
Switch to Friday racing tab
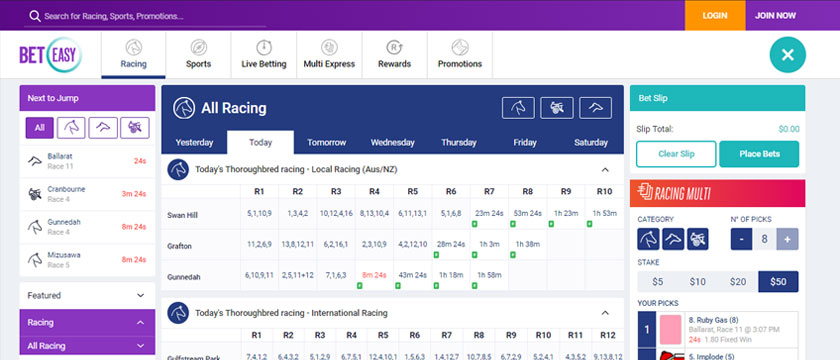pyautogui.click(x=524, y=142)
